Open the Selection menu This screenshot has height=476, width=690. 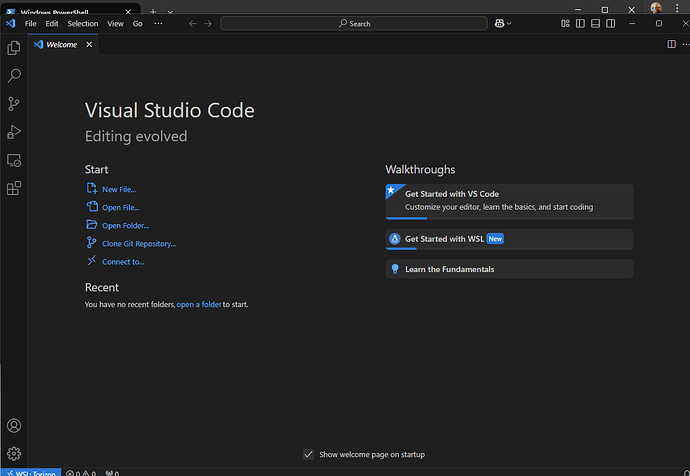click(x=83, y=23)
